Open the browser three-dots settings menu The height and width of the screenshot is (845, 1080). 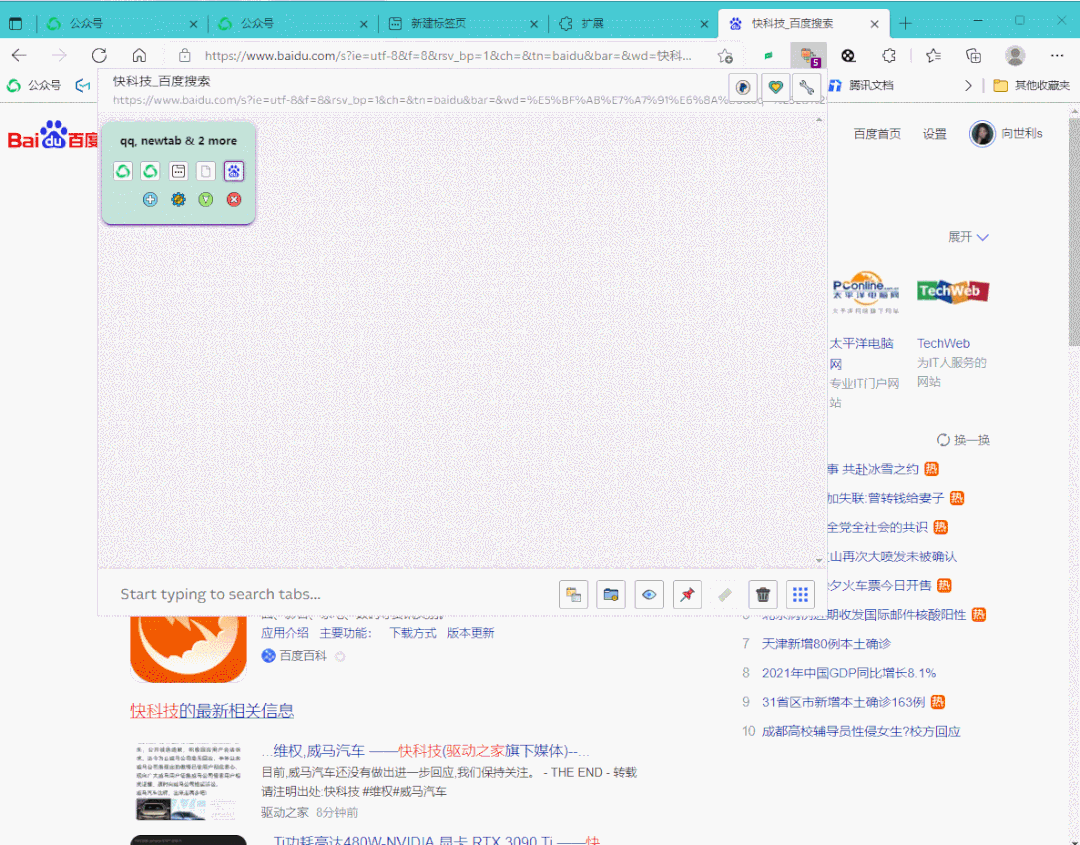1058,55
